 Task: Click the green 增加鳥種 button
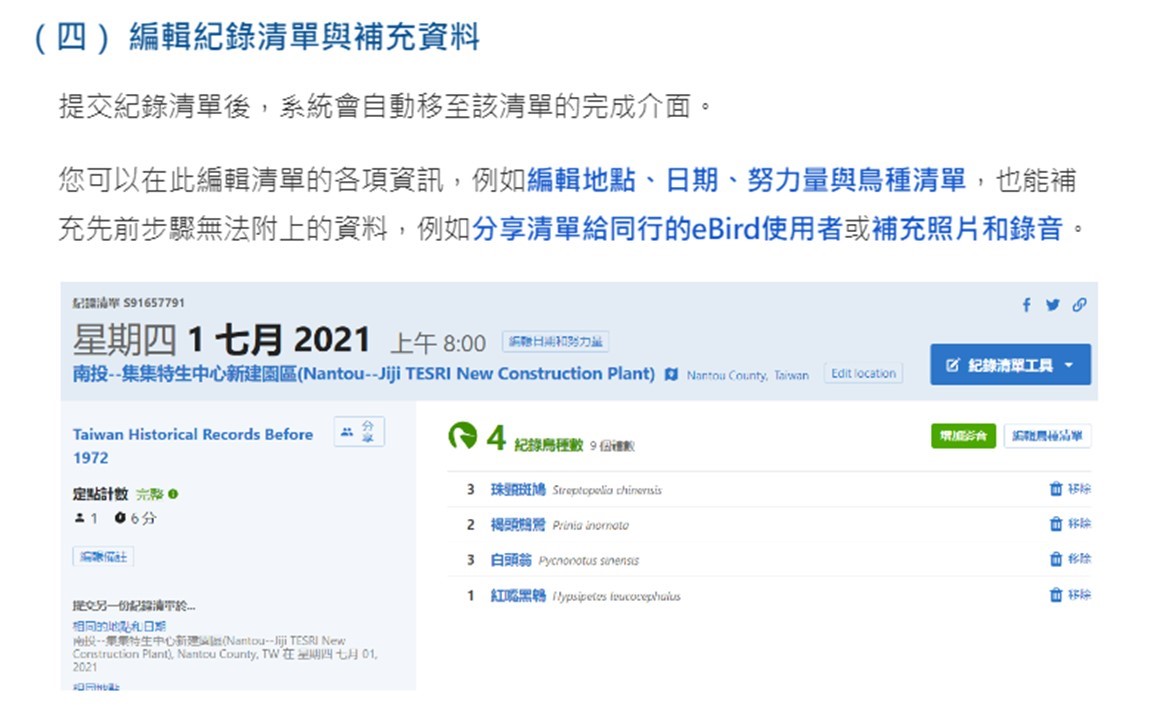pyautogui.click(x=962, y=436)
